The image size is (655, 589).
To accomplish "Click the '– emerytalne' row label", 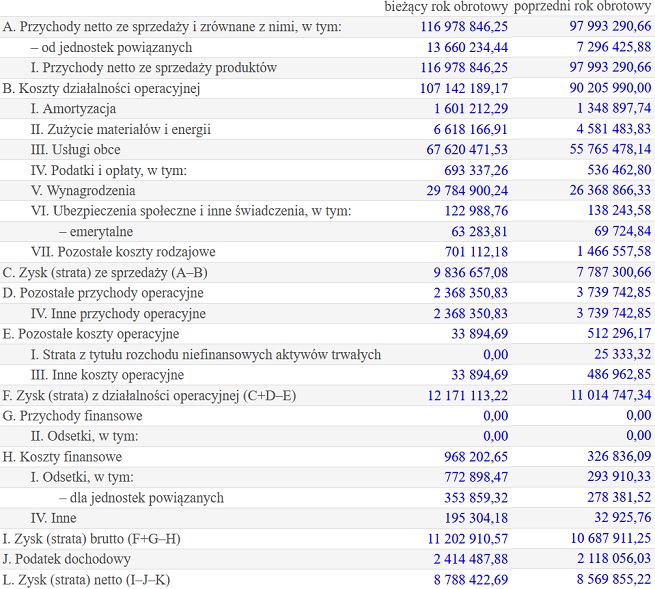I will tap(96, 231).
